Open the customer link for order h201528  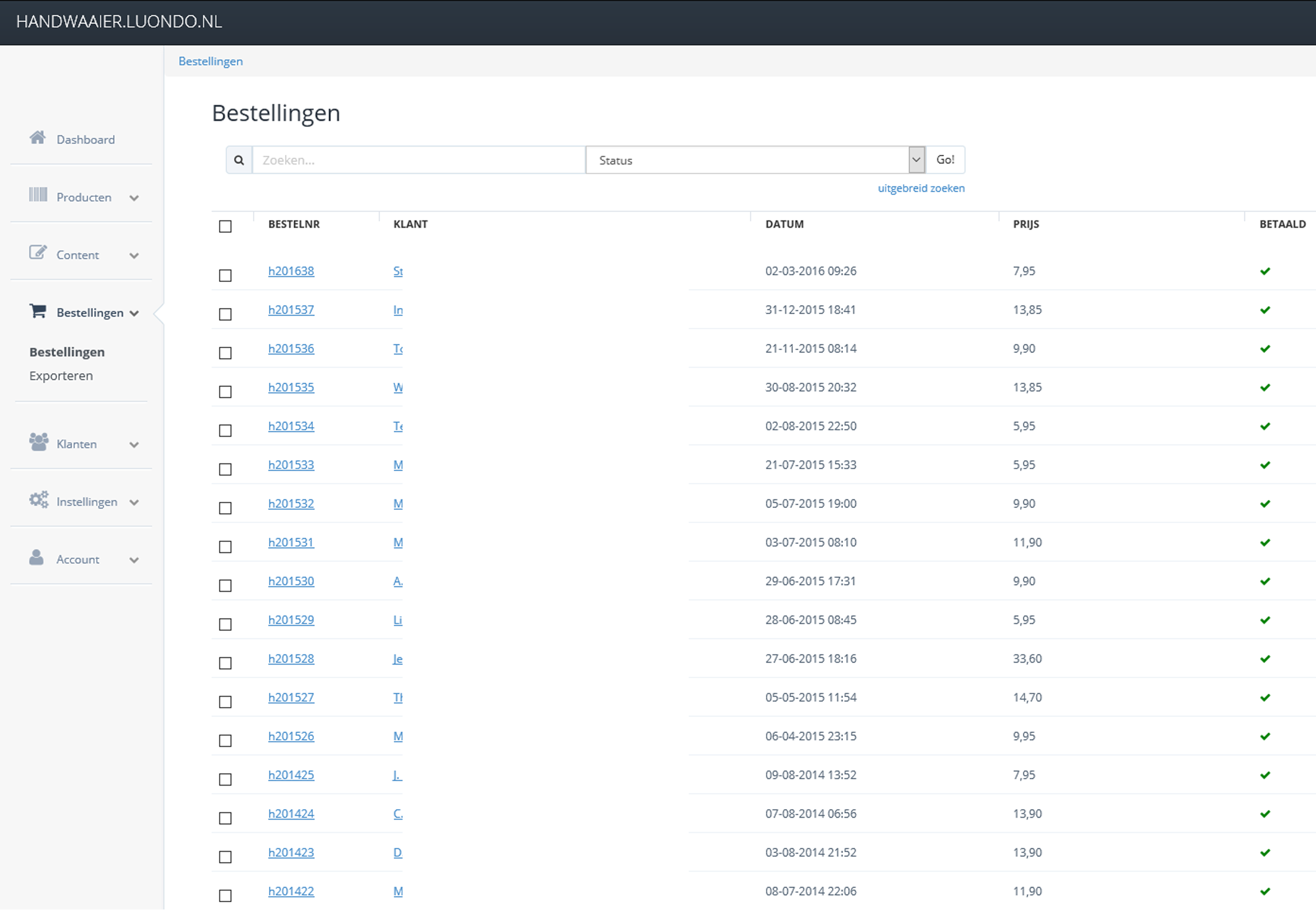coord(398,659)
